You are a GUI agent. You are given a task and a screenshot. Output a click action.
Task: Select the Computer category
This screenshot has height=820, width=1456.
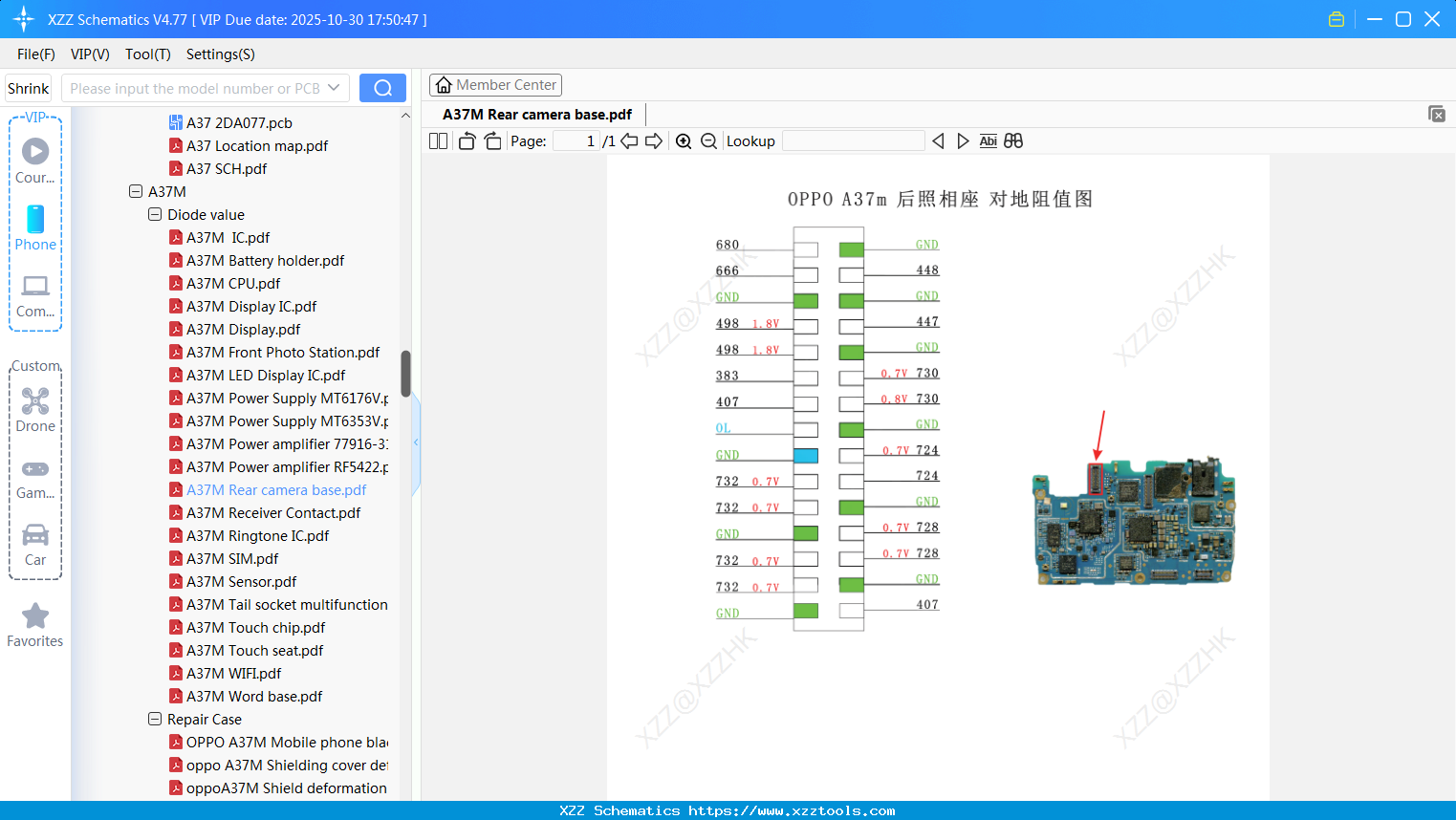35,296
